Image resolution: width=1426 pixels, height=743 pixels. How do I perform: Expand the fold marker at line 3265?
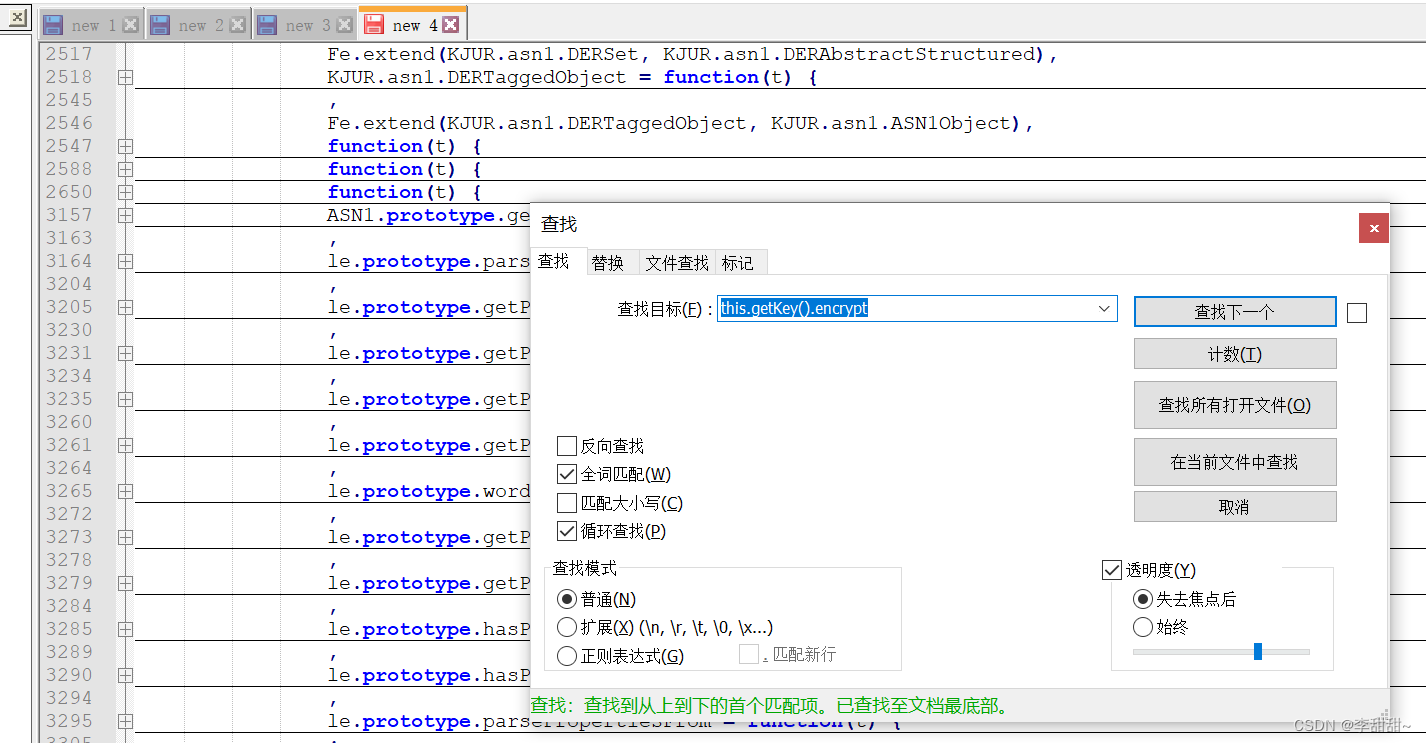click(x=125, y=491)
